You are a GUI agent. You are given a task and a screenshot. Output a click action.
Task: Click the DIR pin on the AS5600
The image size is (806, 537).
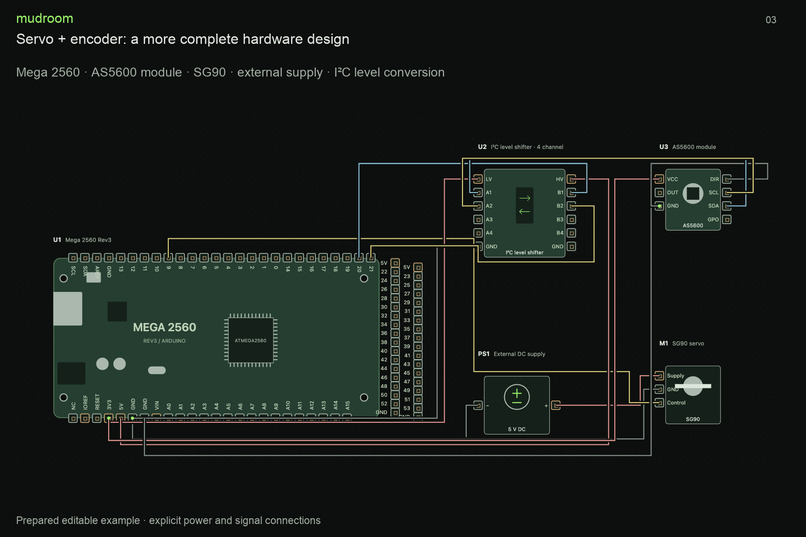click(727, 179)
